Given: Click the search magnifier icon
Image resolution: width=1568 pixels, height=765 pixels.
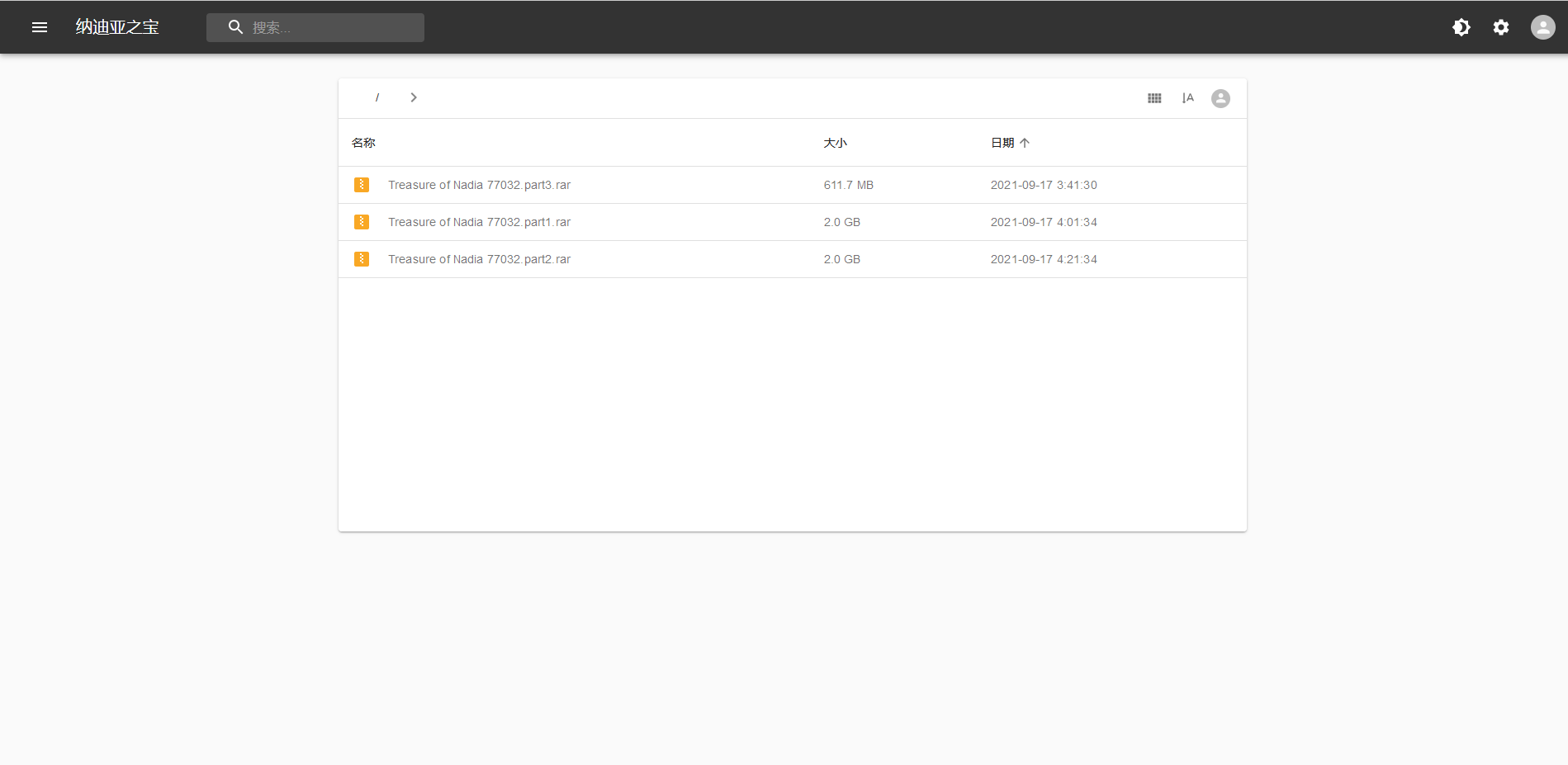Looking at the screenshot, I should pos(235,27).
